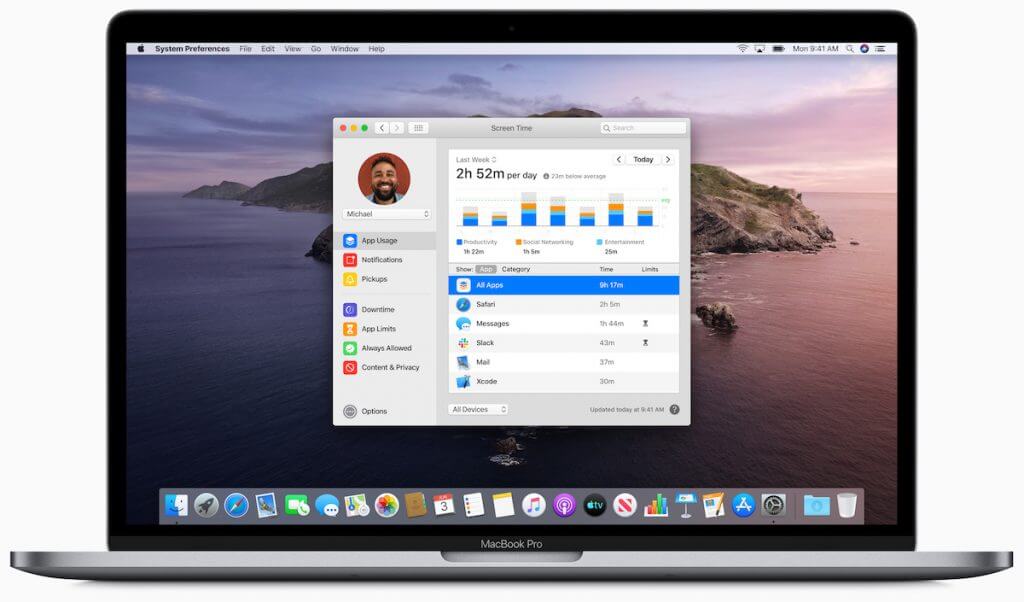The height and width of the screenshot is (602, 1024).
Task: Open Safari in the Dock
Action: (236, 505)
